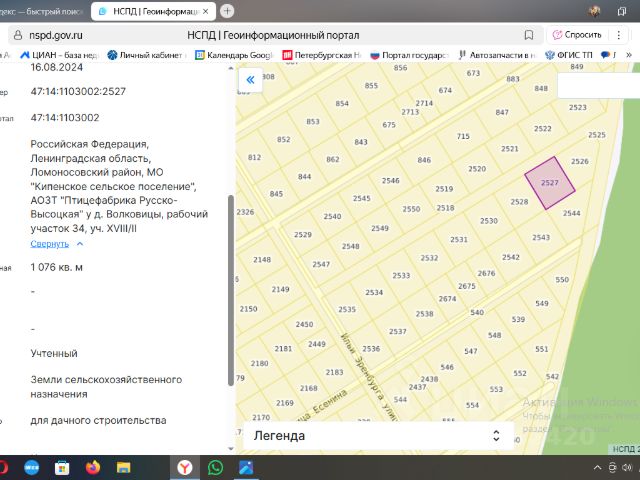
Task: Open the network tray icon
Action: click(612, 468)
